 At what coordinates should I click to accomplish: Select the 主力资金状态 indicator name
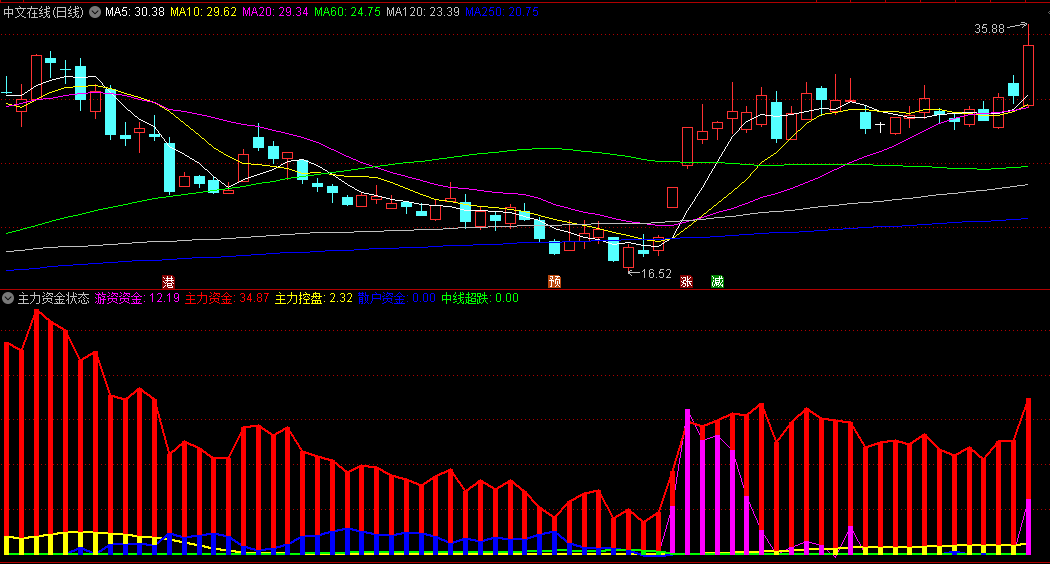pyautogui.click(x=53, y=298)
